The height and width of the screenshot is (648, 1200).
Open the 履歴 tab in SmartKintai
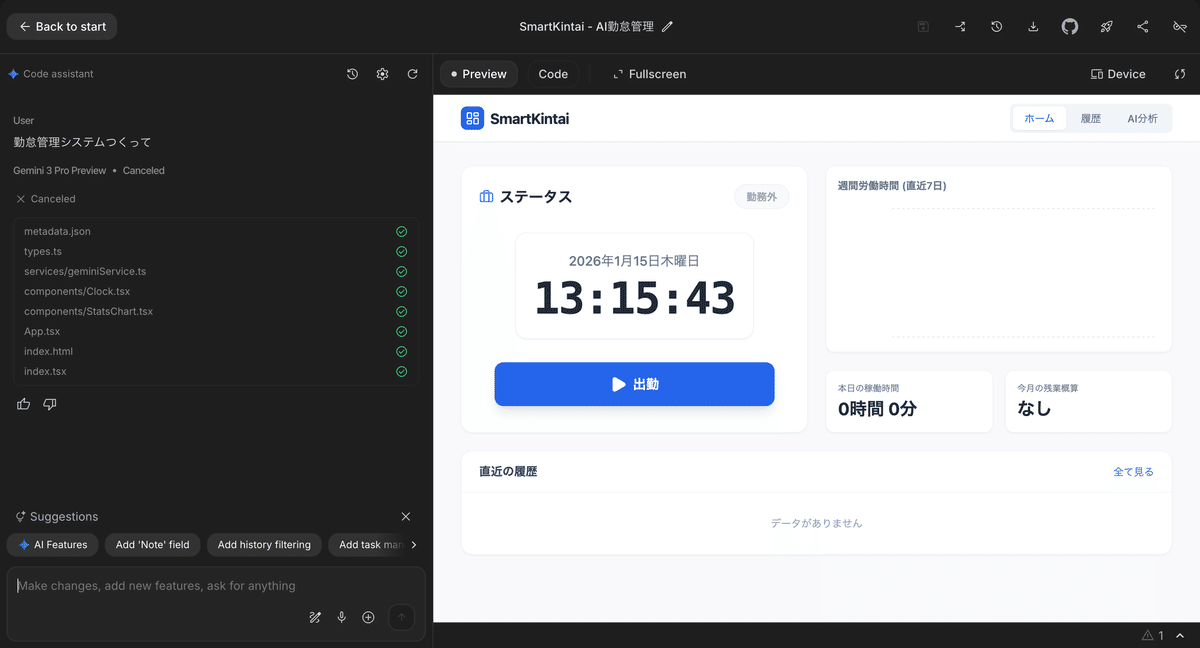(1090, 118)
